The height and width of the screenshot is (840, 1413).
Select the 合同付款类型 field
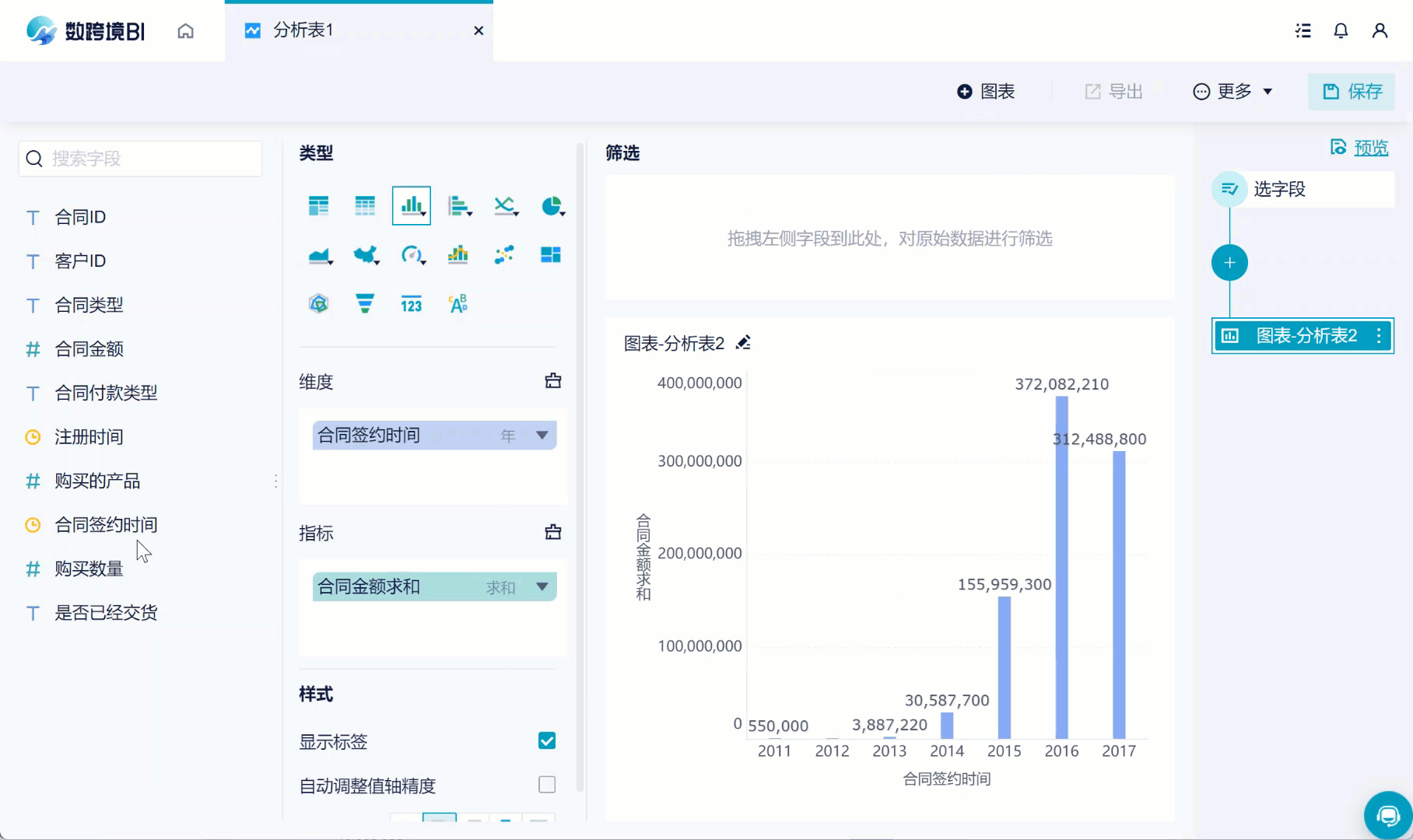[x=107, y=393]
